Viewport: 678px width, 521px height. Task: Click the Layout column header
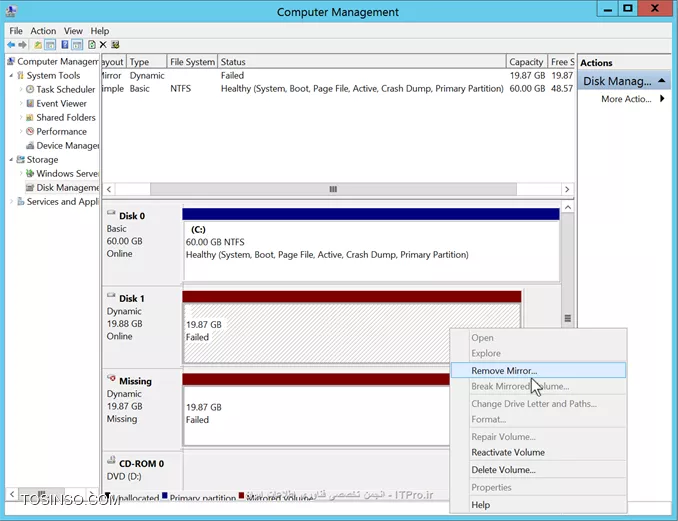(113, 62)
